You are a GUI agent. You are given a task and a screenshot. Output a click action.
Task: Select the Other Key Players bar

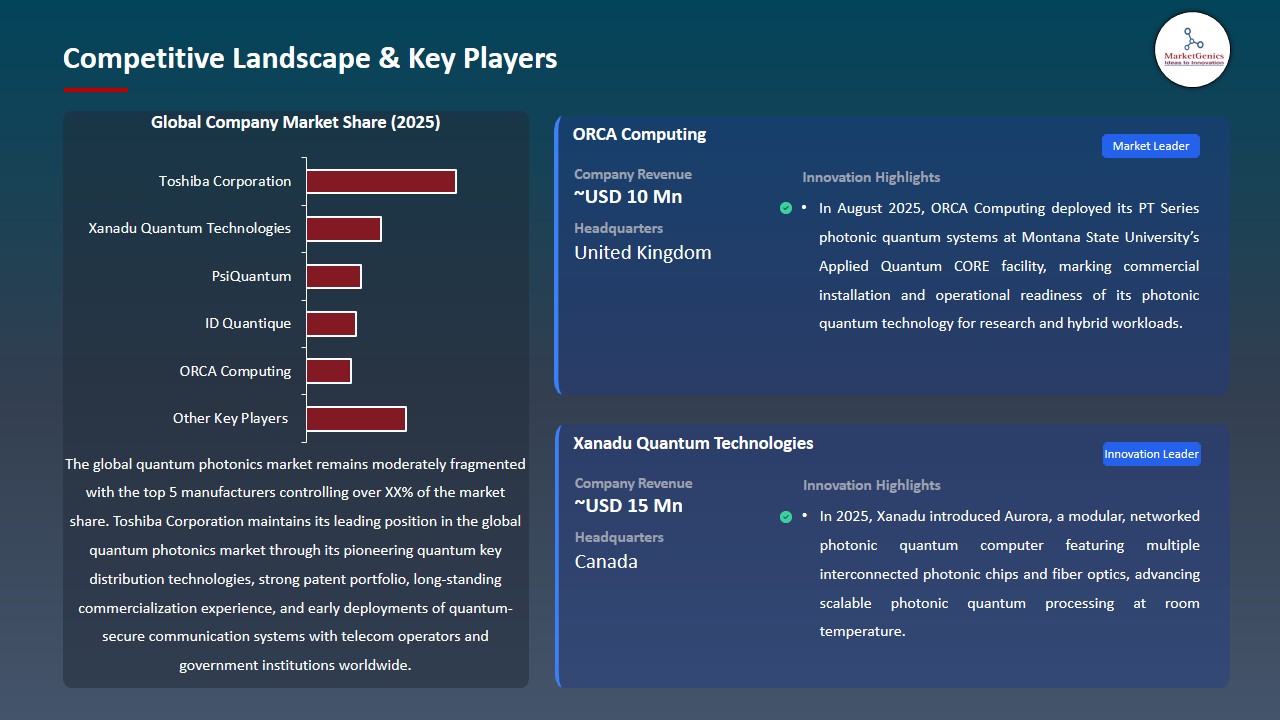click(356, 418)
